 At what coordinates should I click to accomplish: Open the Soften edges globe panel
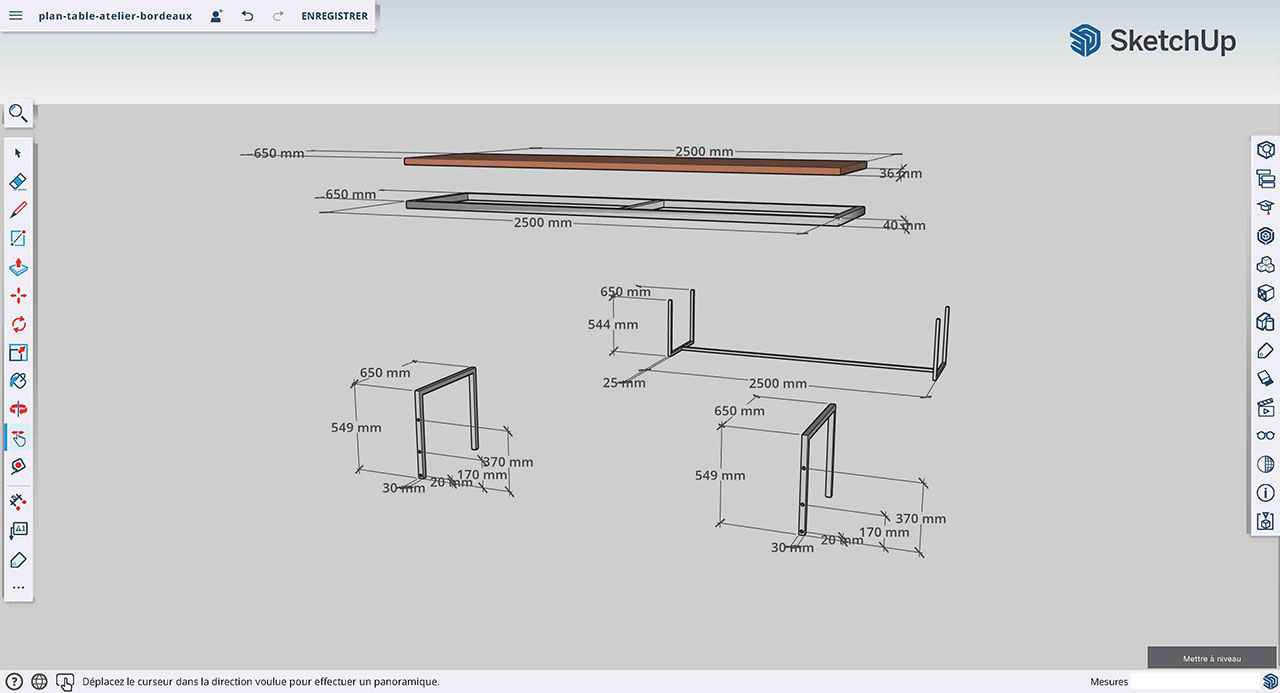pos(1265,464)
